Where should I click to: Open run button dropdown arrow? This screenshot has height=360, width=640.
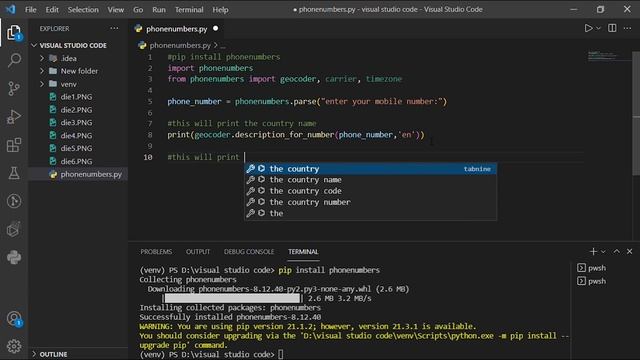tap(598, 28)
